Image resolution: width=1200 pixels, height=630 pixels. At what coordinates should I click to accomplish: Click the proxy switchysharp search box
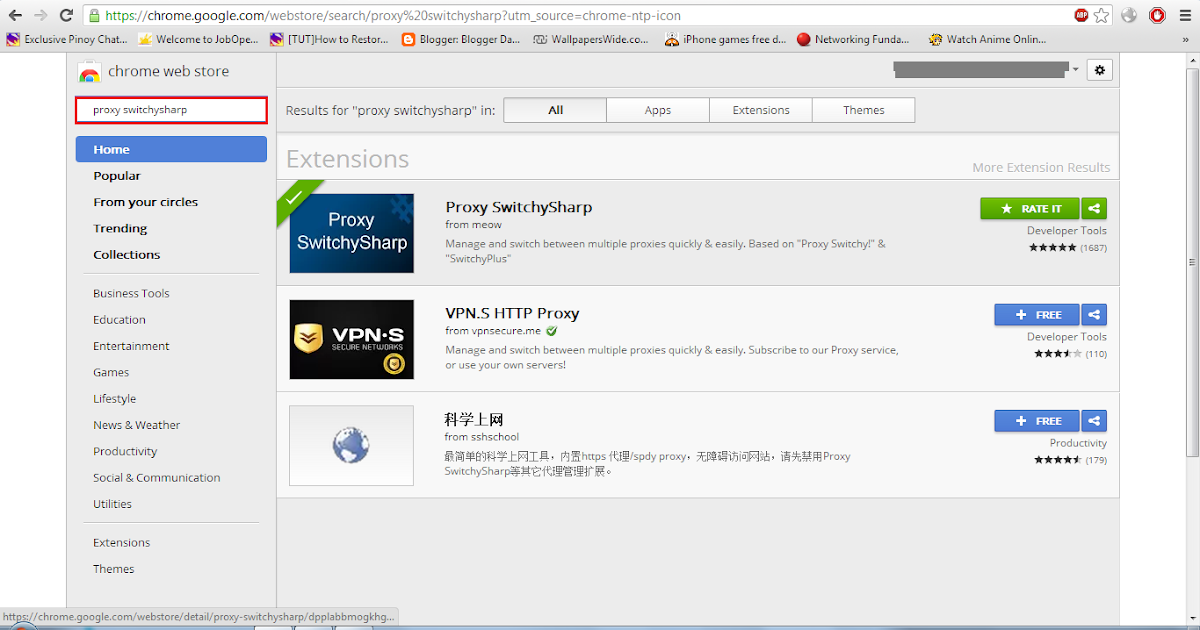(171, 110)
